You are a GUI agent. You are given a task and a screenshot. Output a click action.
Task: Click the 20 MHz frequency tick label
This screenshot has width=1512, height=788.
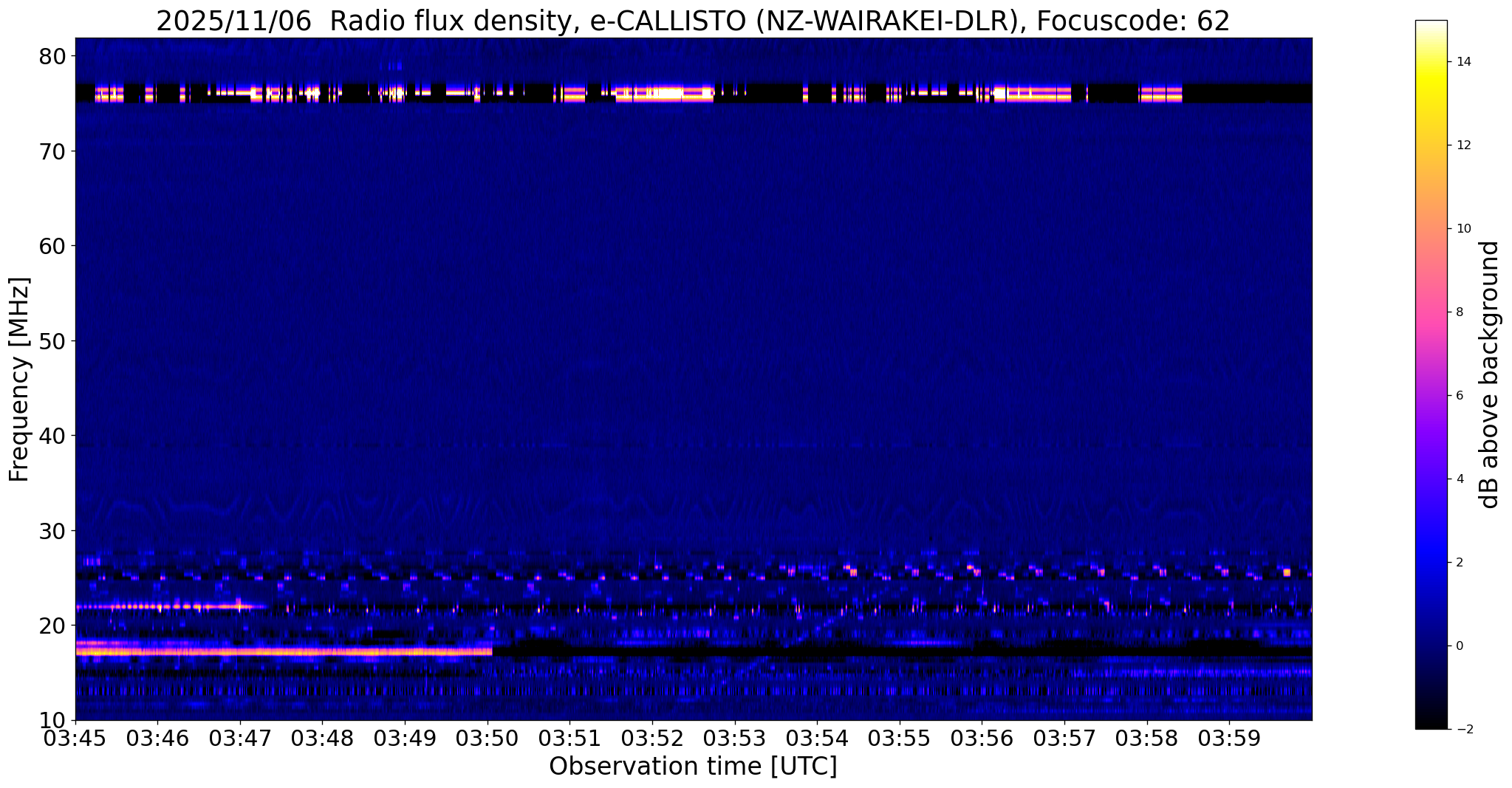coord(52,626)
